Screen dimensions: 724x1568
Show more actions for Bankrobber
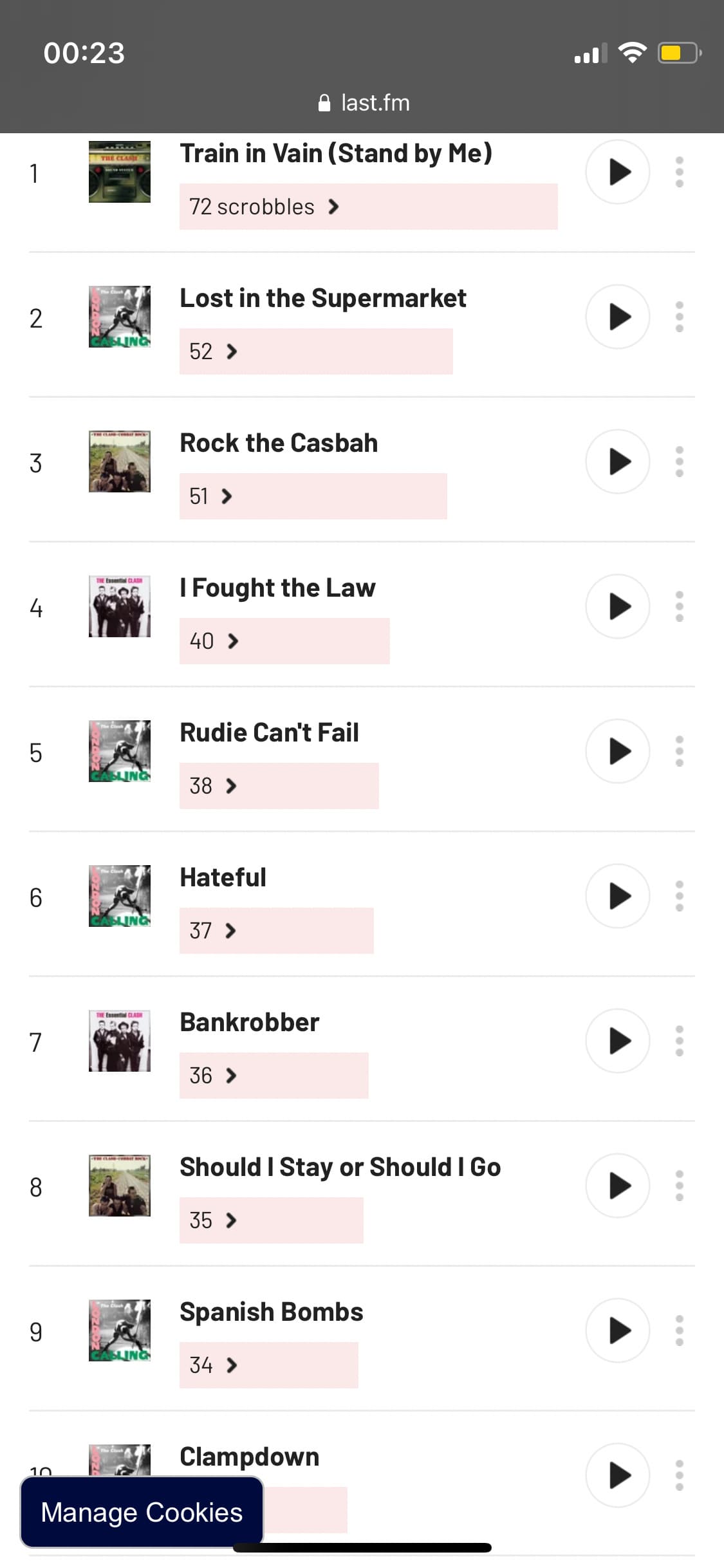[x=679, y=1041]
